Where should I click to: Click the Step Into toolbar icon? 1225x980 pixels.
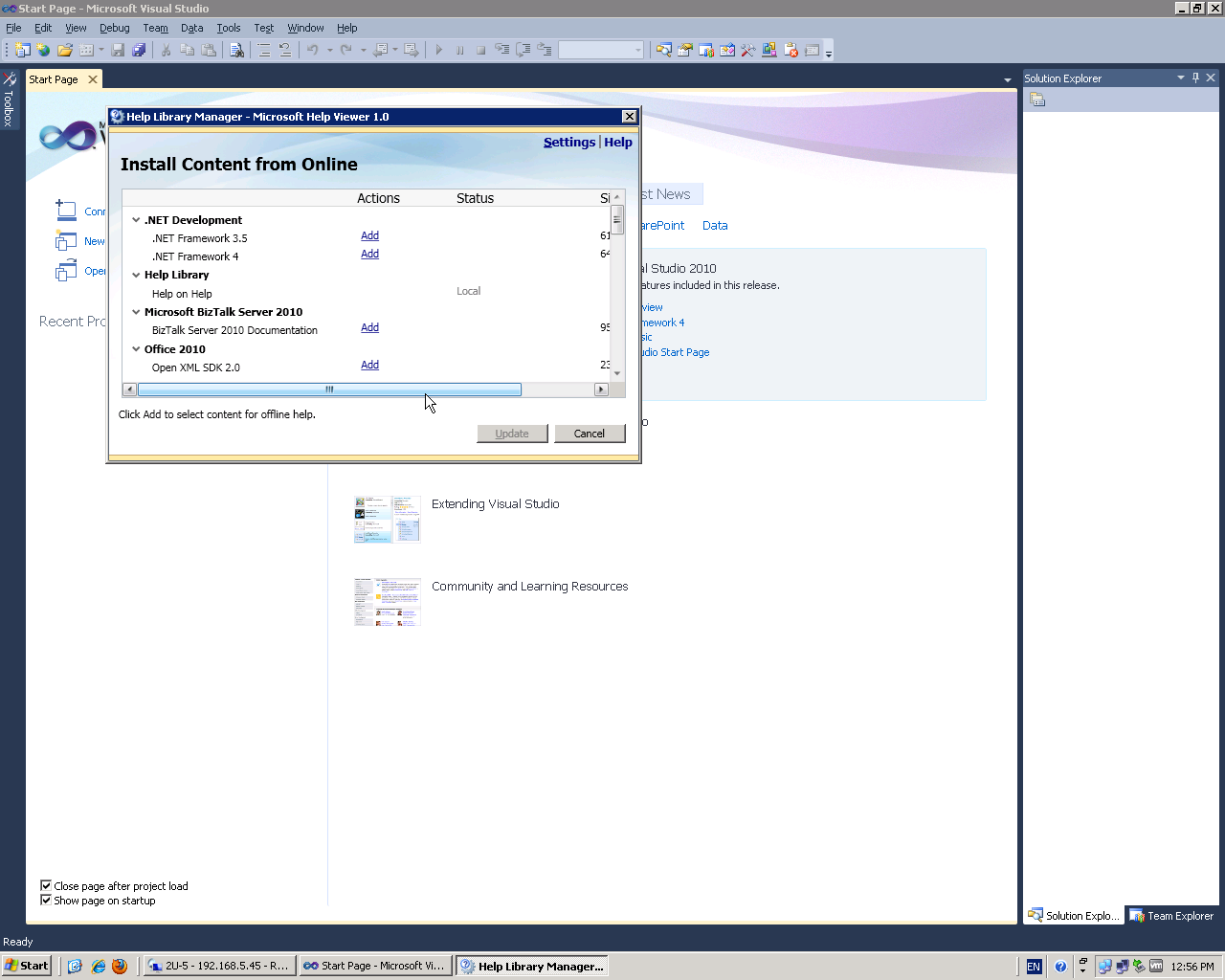pyautogui.click(x=502, y=50)
